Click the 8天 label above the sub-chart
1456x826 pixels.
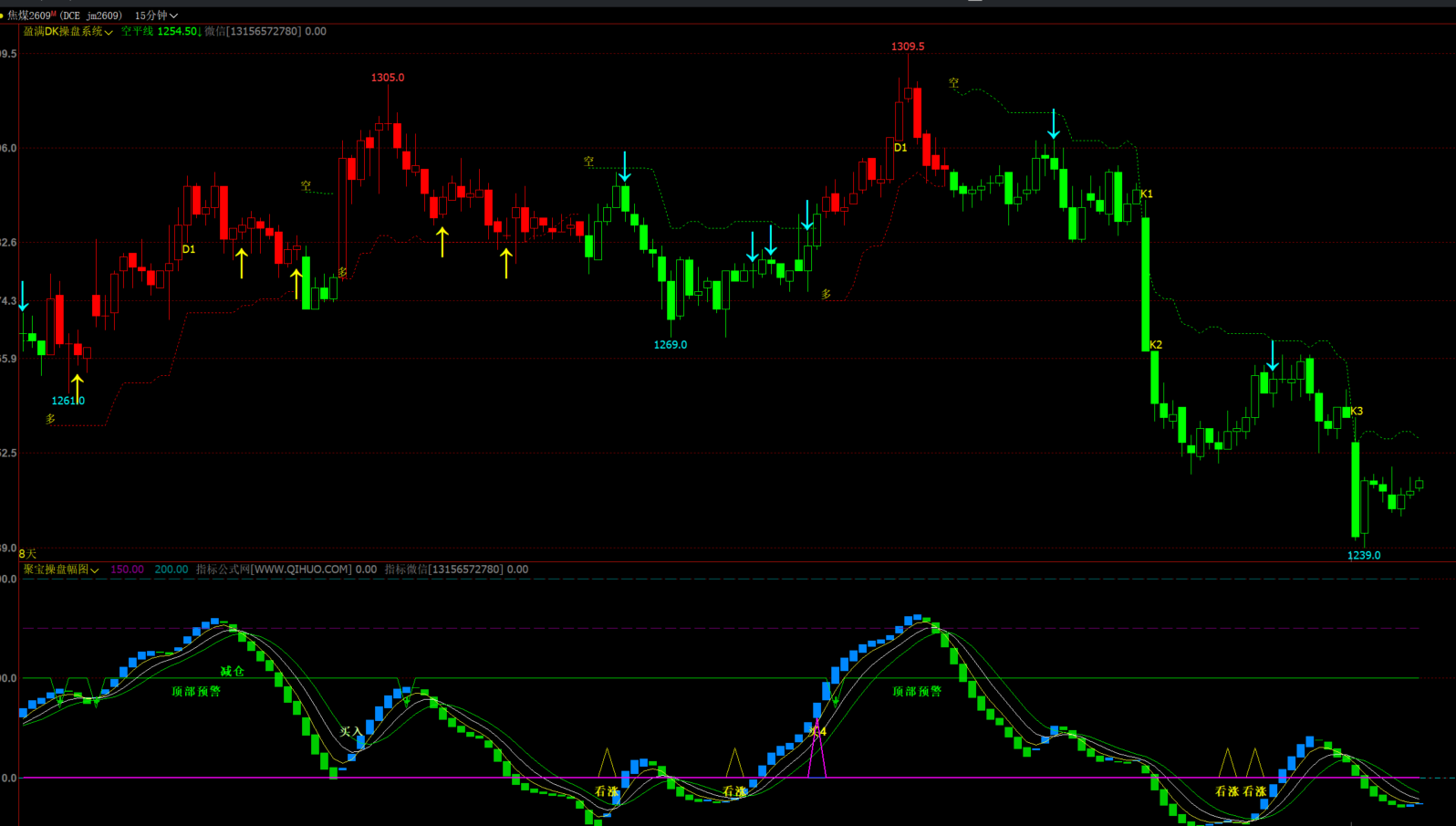27,554
